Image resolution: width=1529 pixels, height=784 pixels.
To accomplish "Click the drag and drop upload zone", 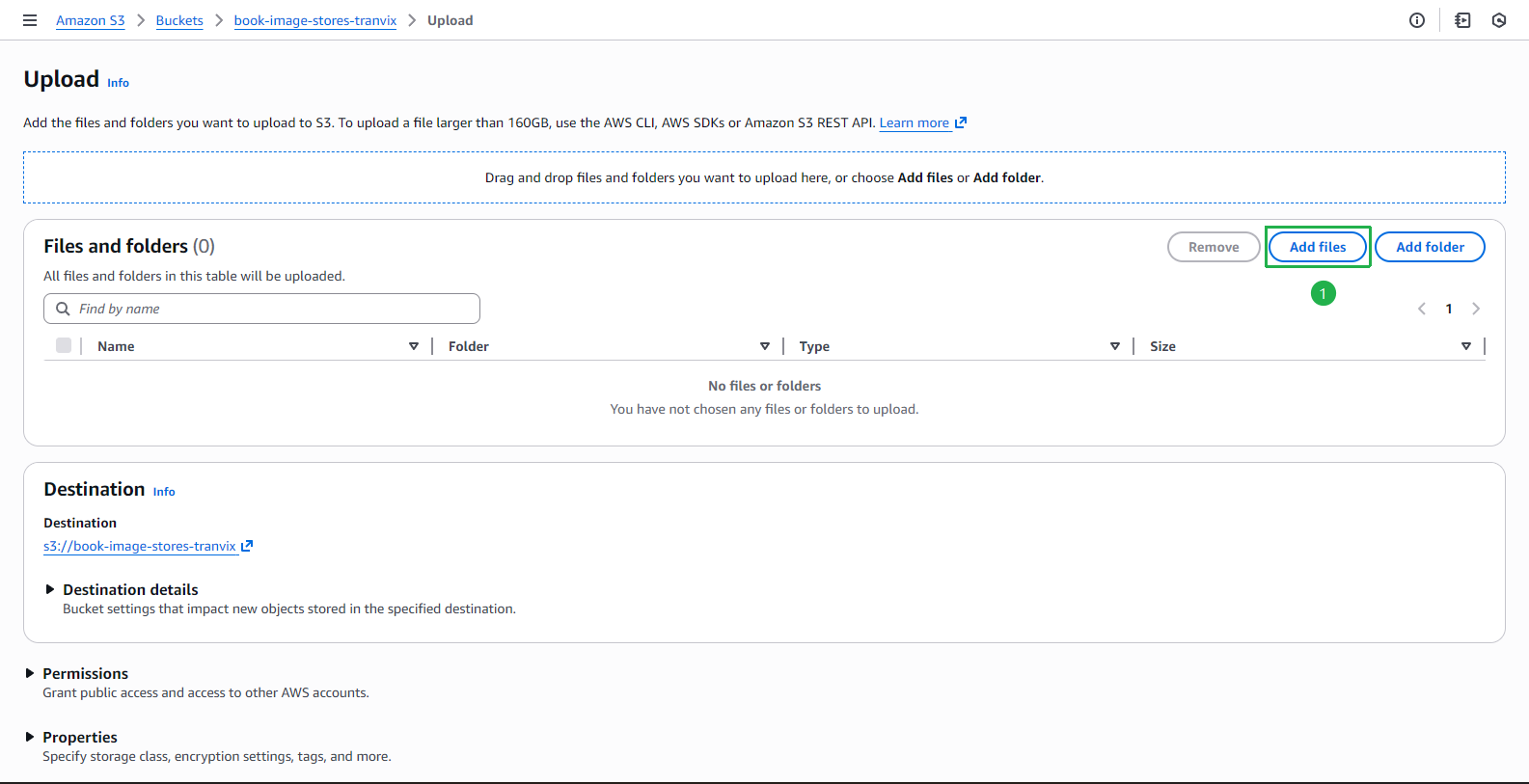I will point(764,177).
